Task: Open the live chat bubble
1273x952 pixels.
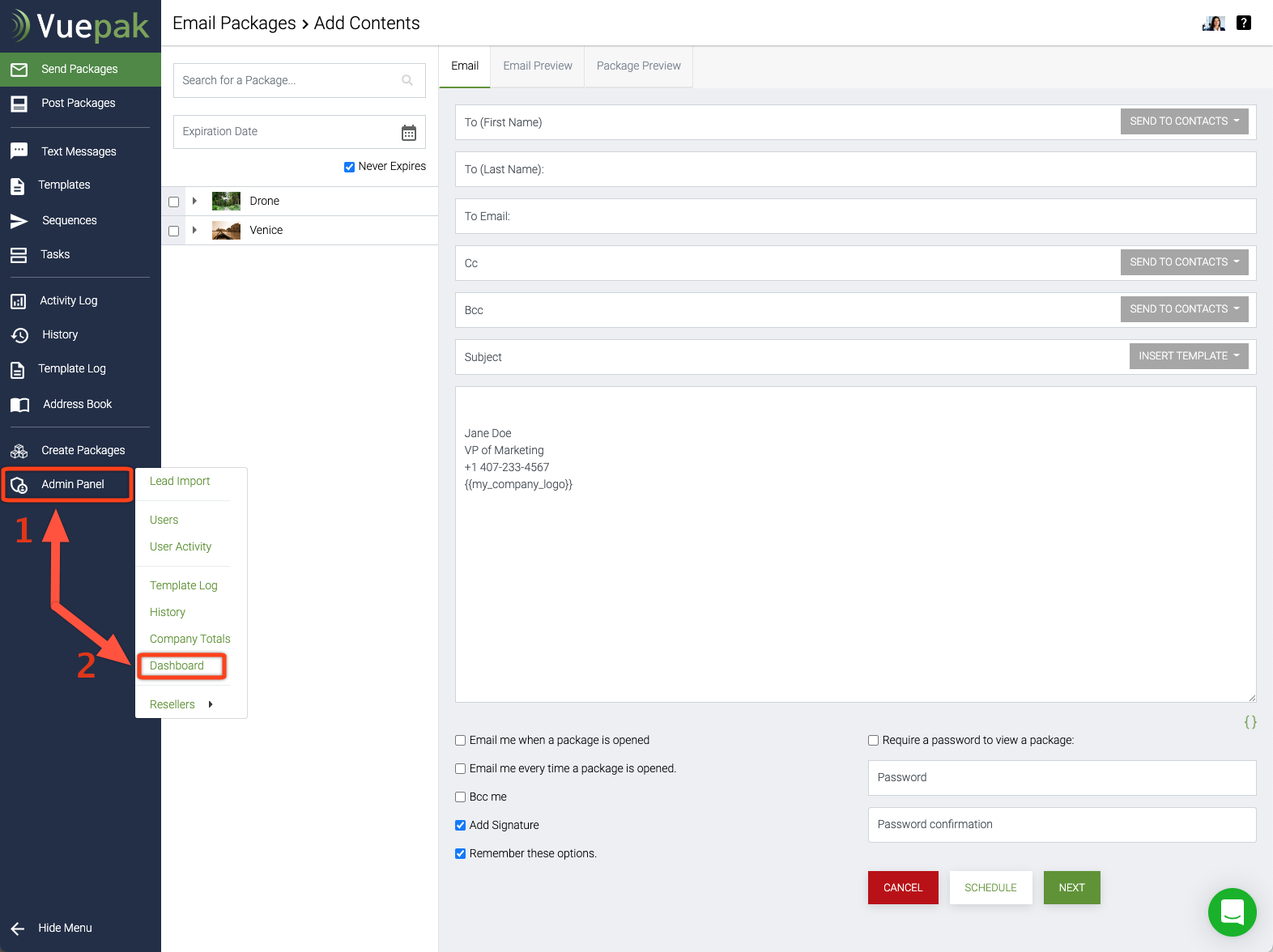Action: [x=1232, y=912]
